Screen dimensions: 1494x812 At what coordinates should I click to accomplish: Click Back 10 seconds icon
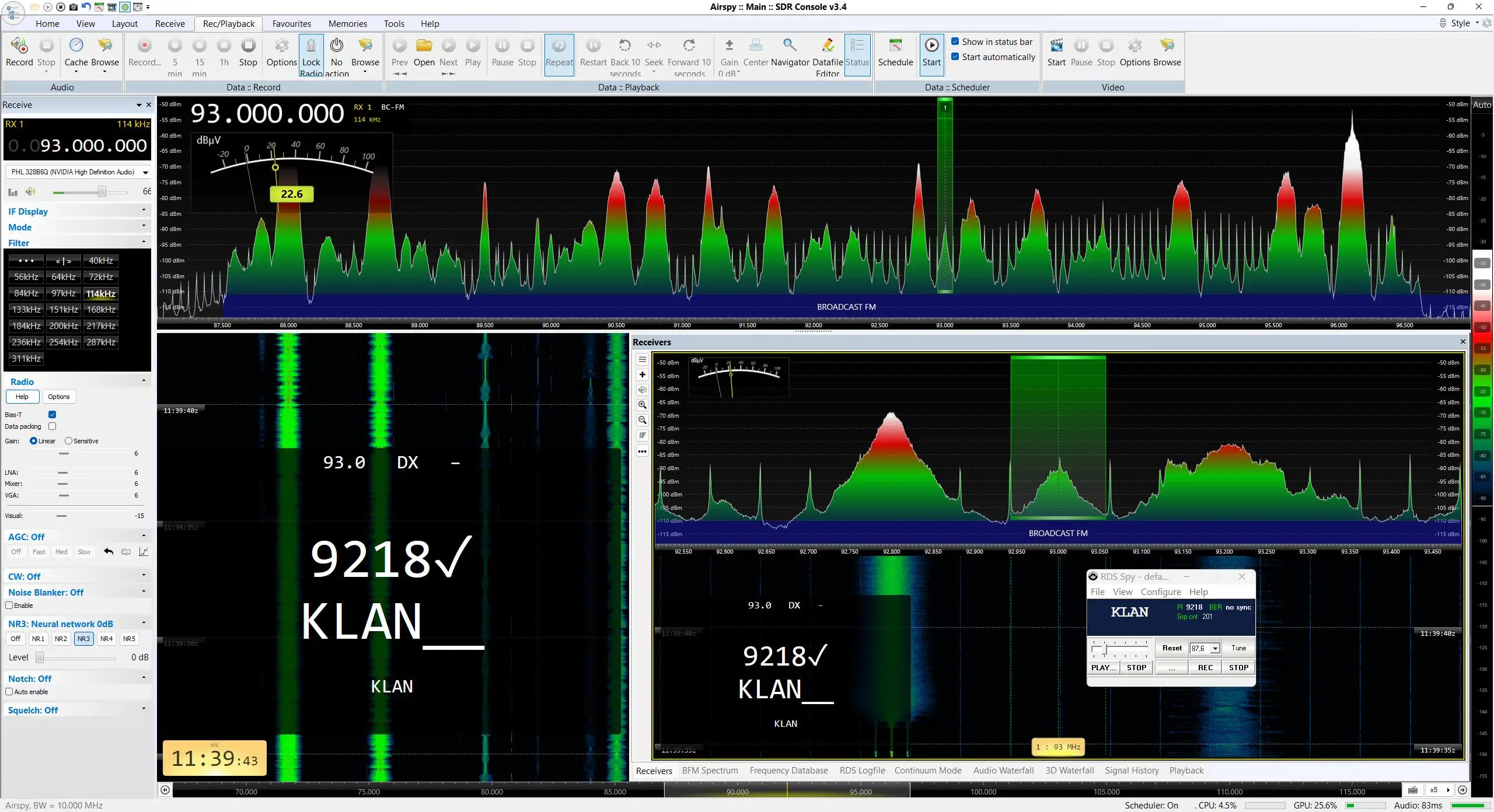click(625, 45)
